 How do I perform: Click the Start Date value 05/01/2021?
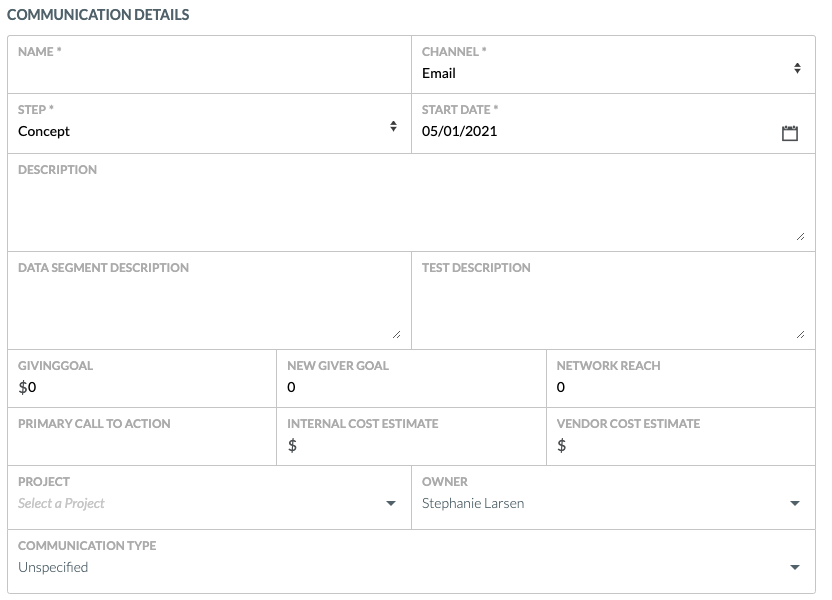460,131
